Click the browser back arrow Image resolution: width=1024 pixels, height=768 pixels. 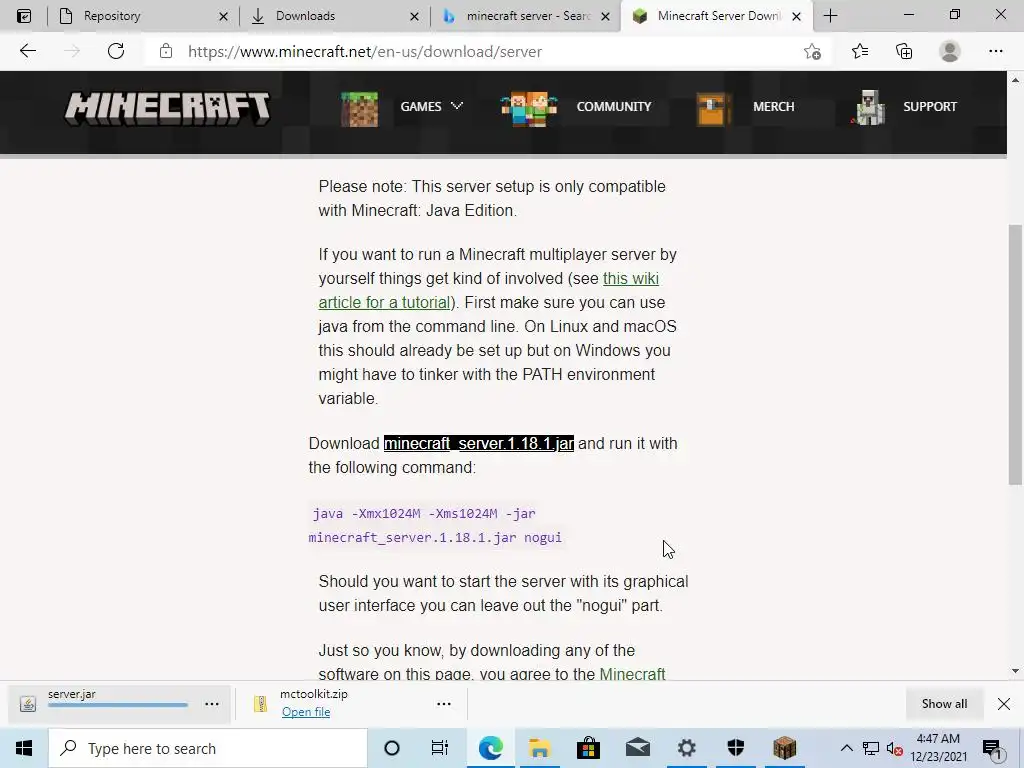(27, 51)
